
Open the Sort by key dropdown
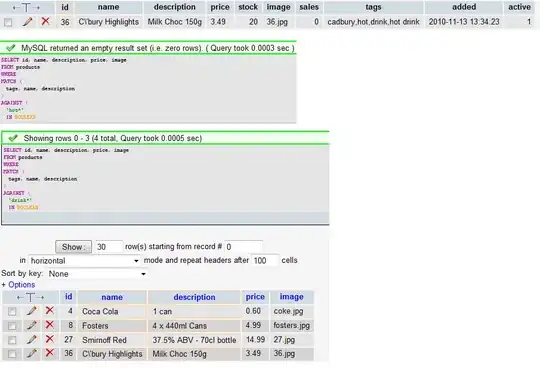pos(97,274)
